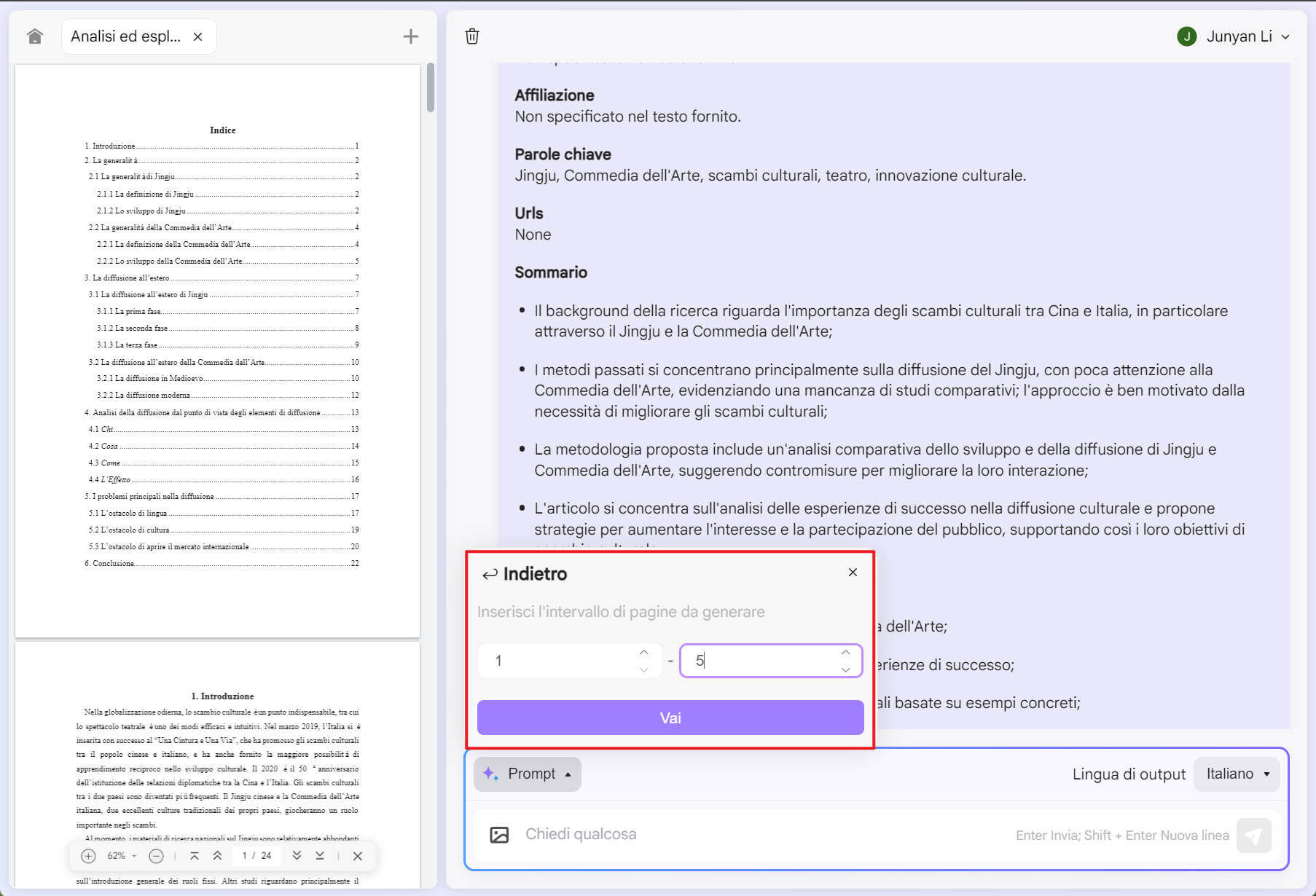Go to next page icon
The height and width of the screenshot is (896, 1316).
coord(297,856)
